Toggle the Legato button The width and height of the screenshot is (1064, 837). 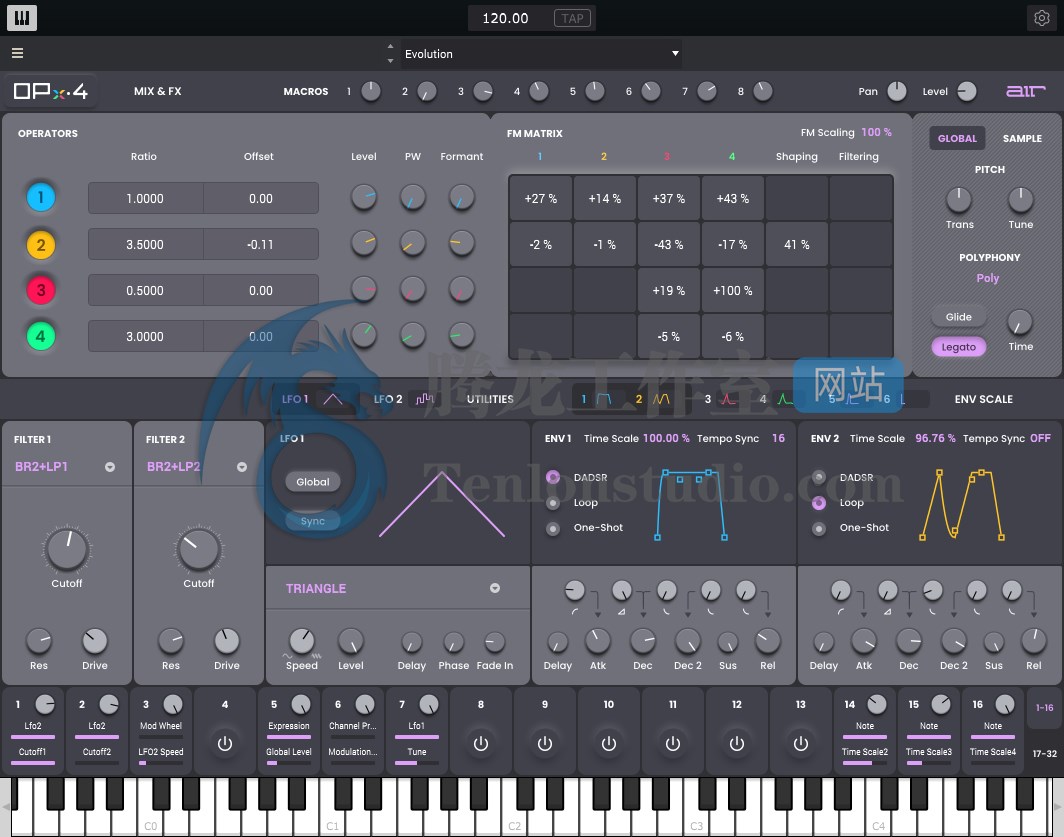click(958, 347)
